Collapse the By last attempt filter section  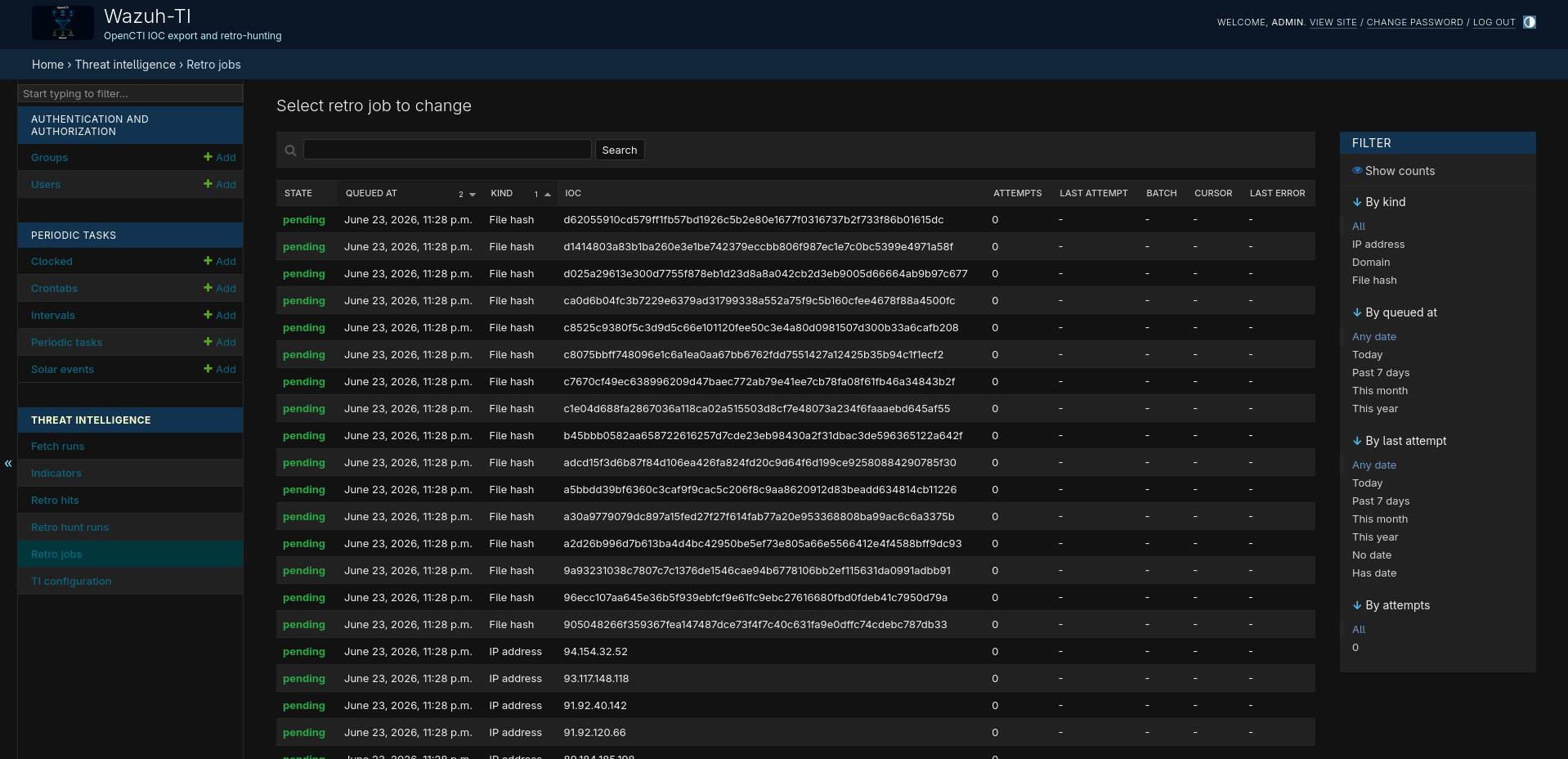(x=1400, y=441)
